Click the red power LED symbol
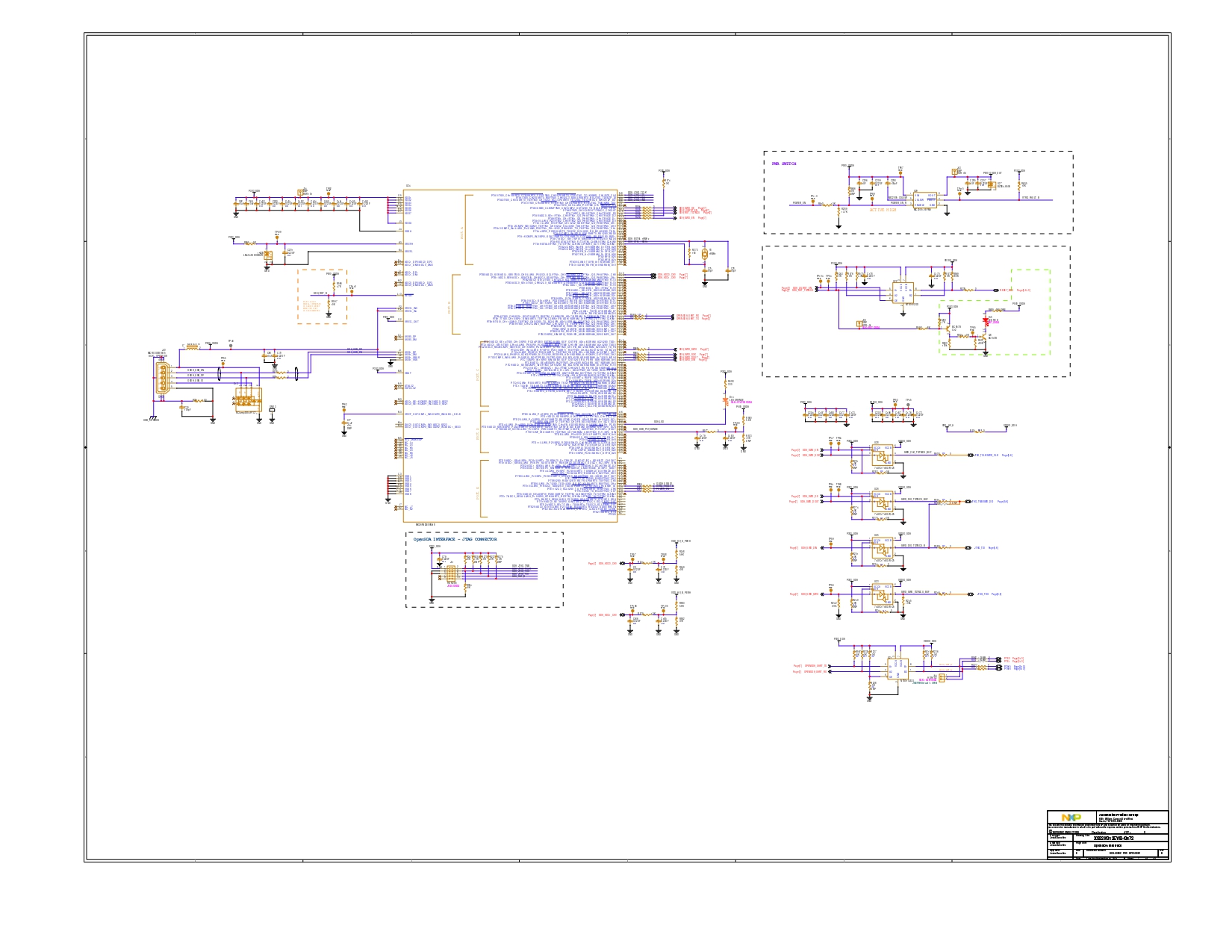 point(985,320)
